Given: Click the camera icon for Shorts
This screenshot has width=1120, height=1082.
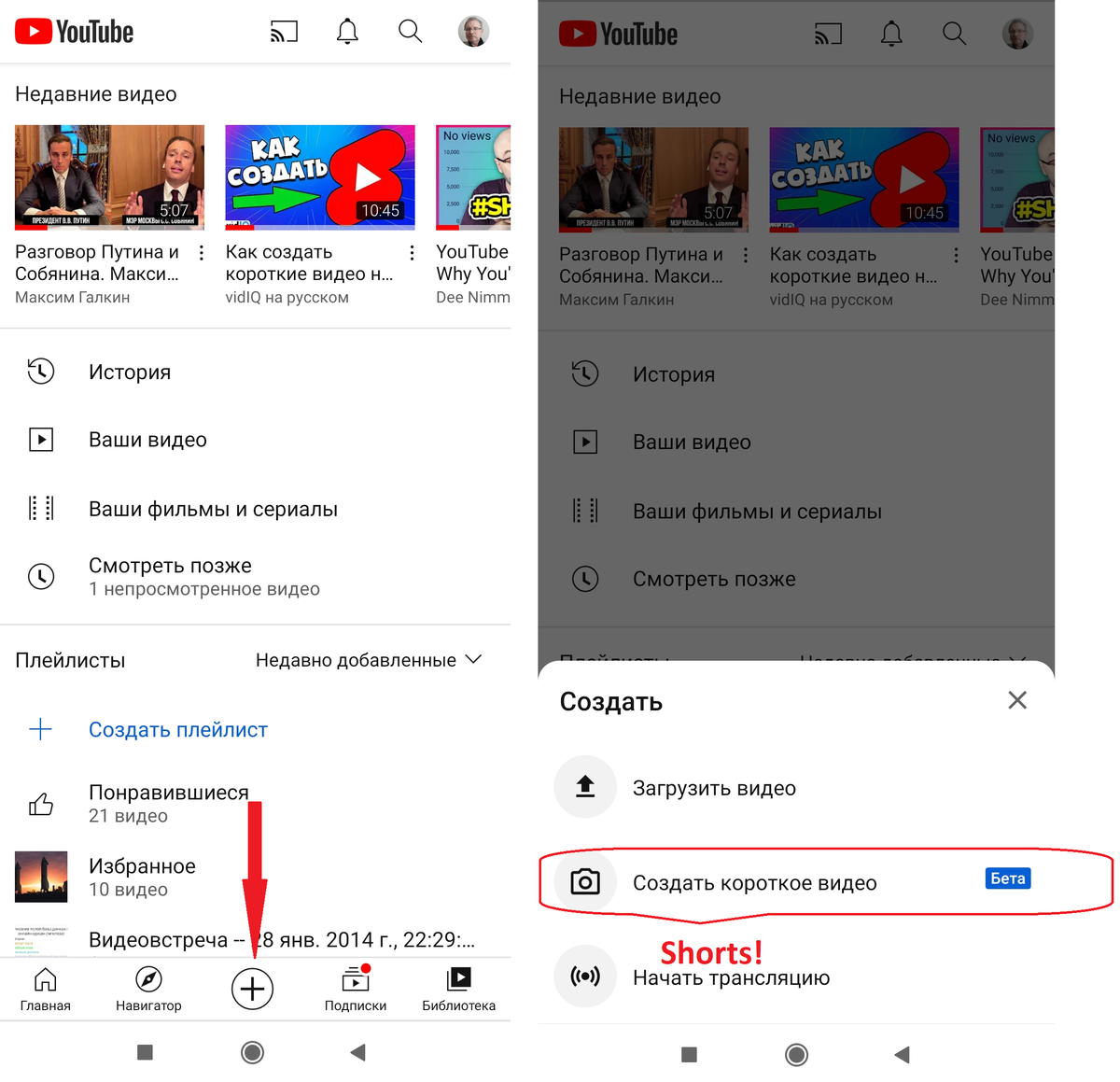Looking at the screenshot, I should click(x=585, y=881).
